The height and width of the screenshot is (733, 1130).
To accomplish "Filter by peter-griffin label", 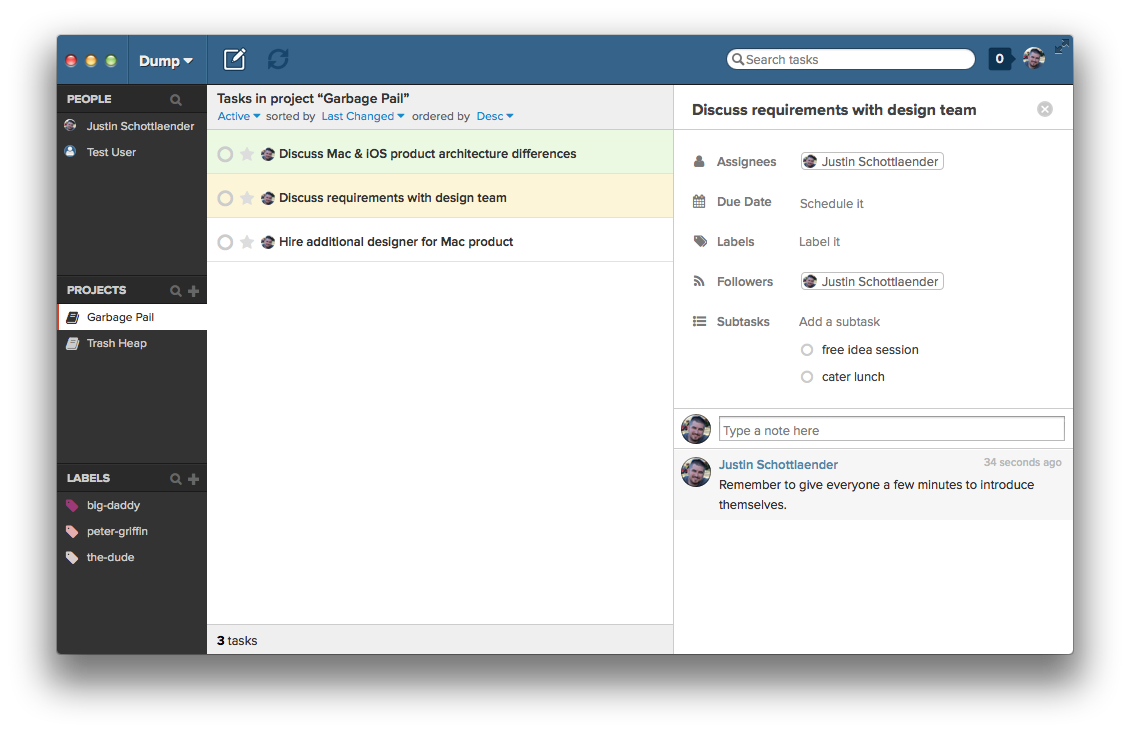I will pos(132,531).
